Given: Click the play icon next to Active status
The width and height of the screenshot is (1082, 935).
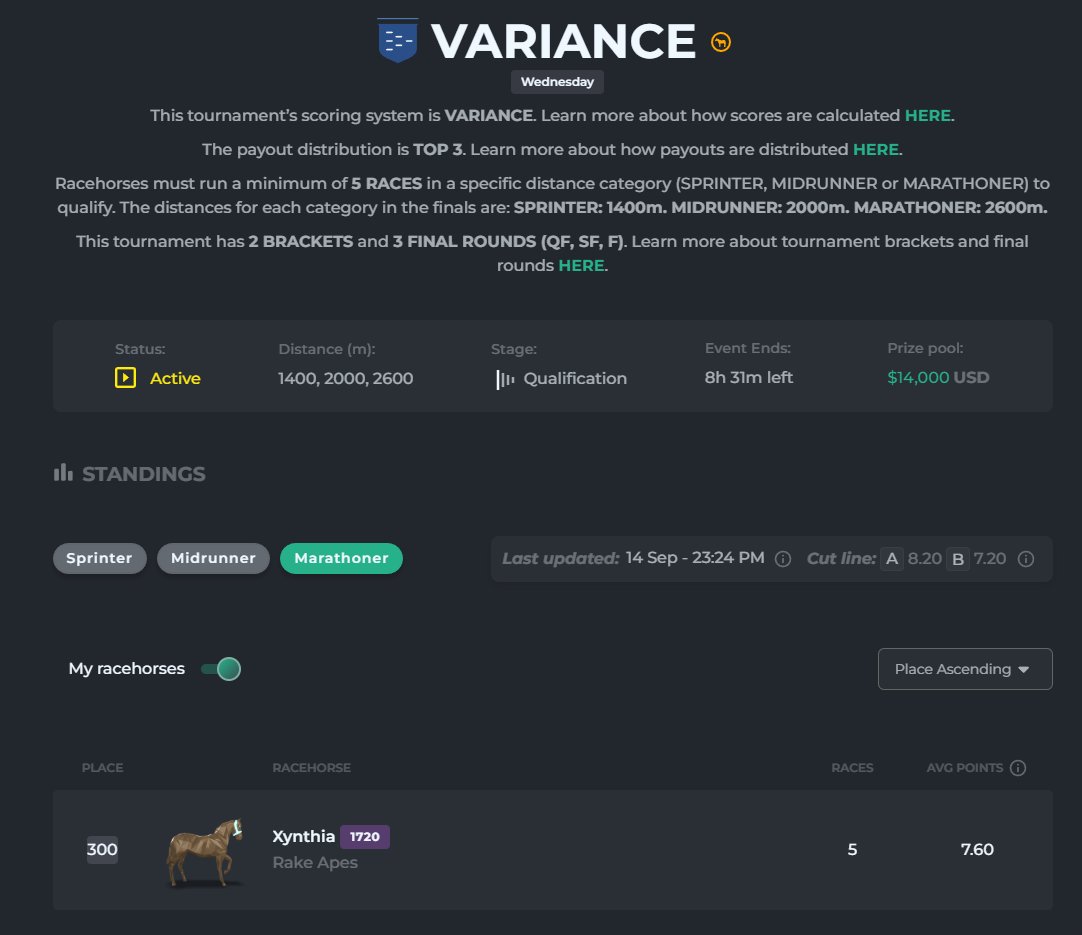Looking at the screenshot, I should [x=124, y=378].
